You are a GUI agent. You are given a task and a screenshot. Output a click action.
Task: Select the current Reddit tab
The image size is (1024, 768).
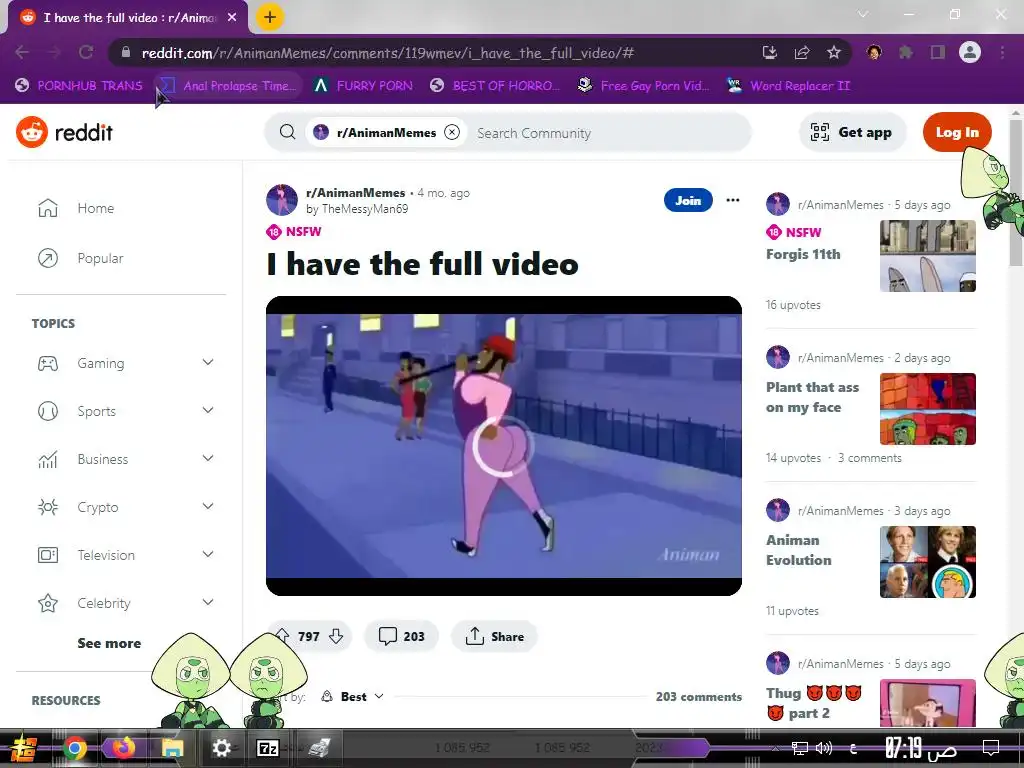coord(128,18)
